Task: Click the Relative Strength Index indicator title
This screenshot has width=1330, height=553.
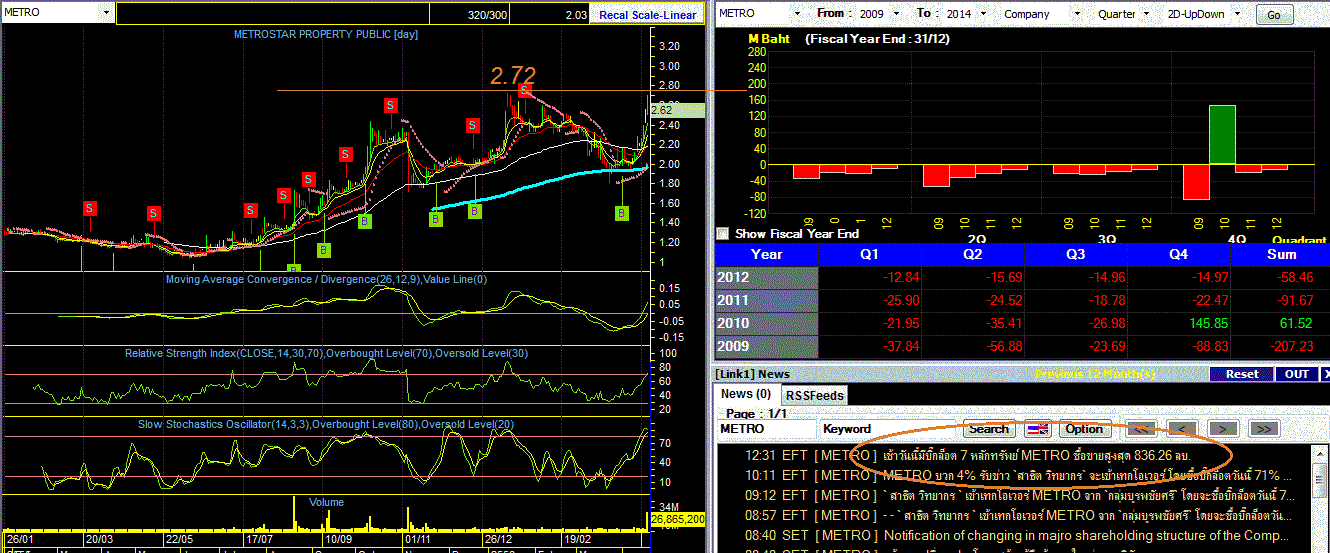Action: pos(326,353)
